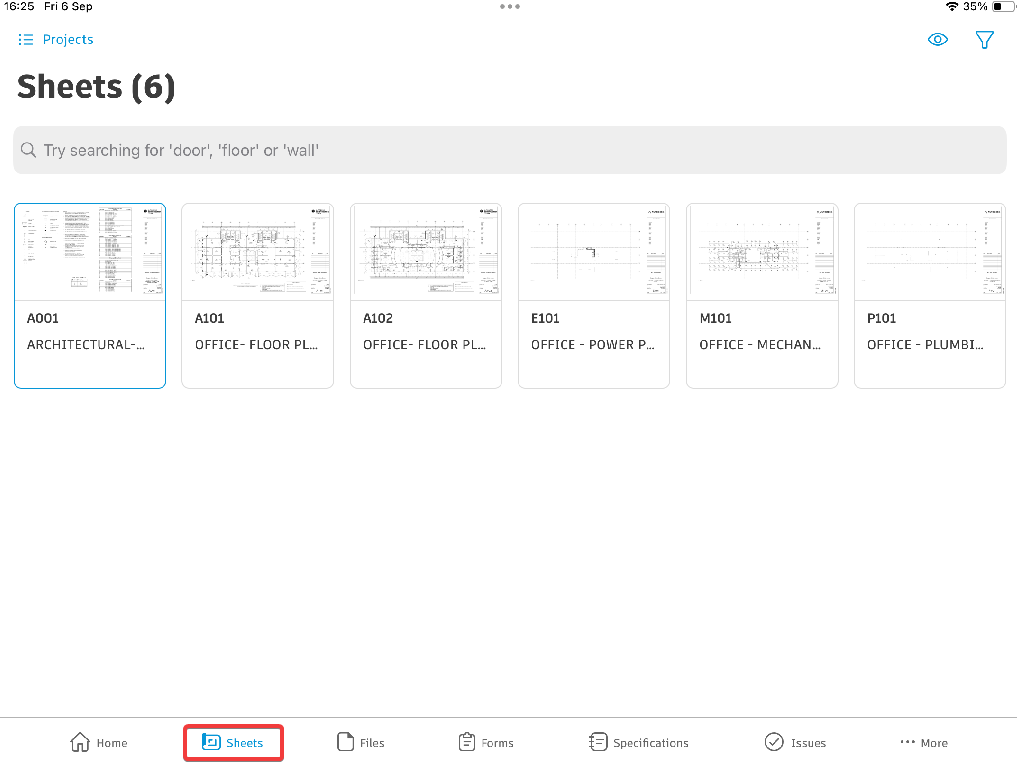Image resolution: width=1017 pixels, height=764 pixels.
Task: Switch to the Home tab label
Action: (112, 743)
